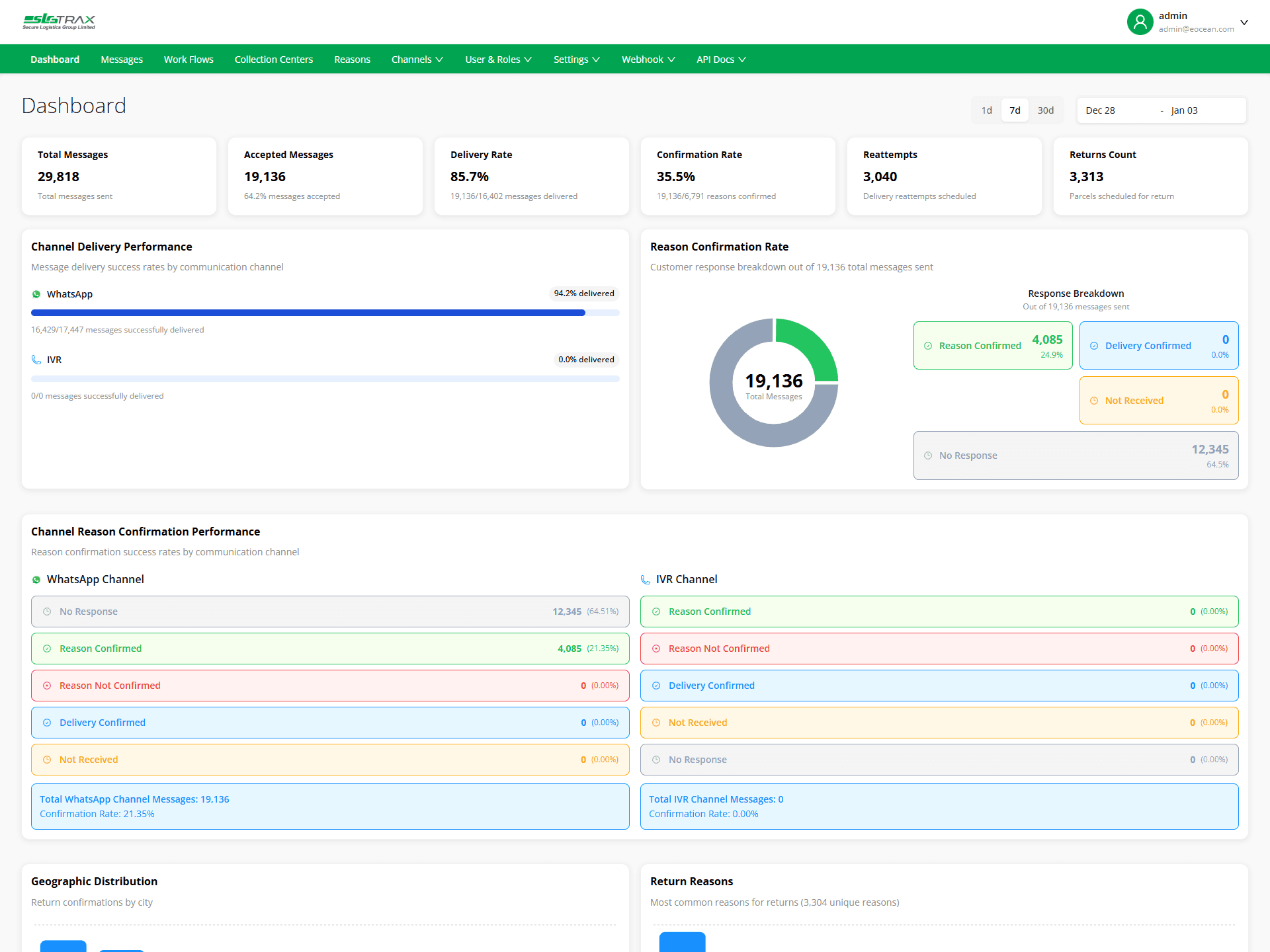Open the Collection Centers page
This screenshot has width=1270, height=952.
pos(273,59)
